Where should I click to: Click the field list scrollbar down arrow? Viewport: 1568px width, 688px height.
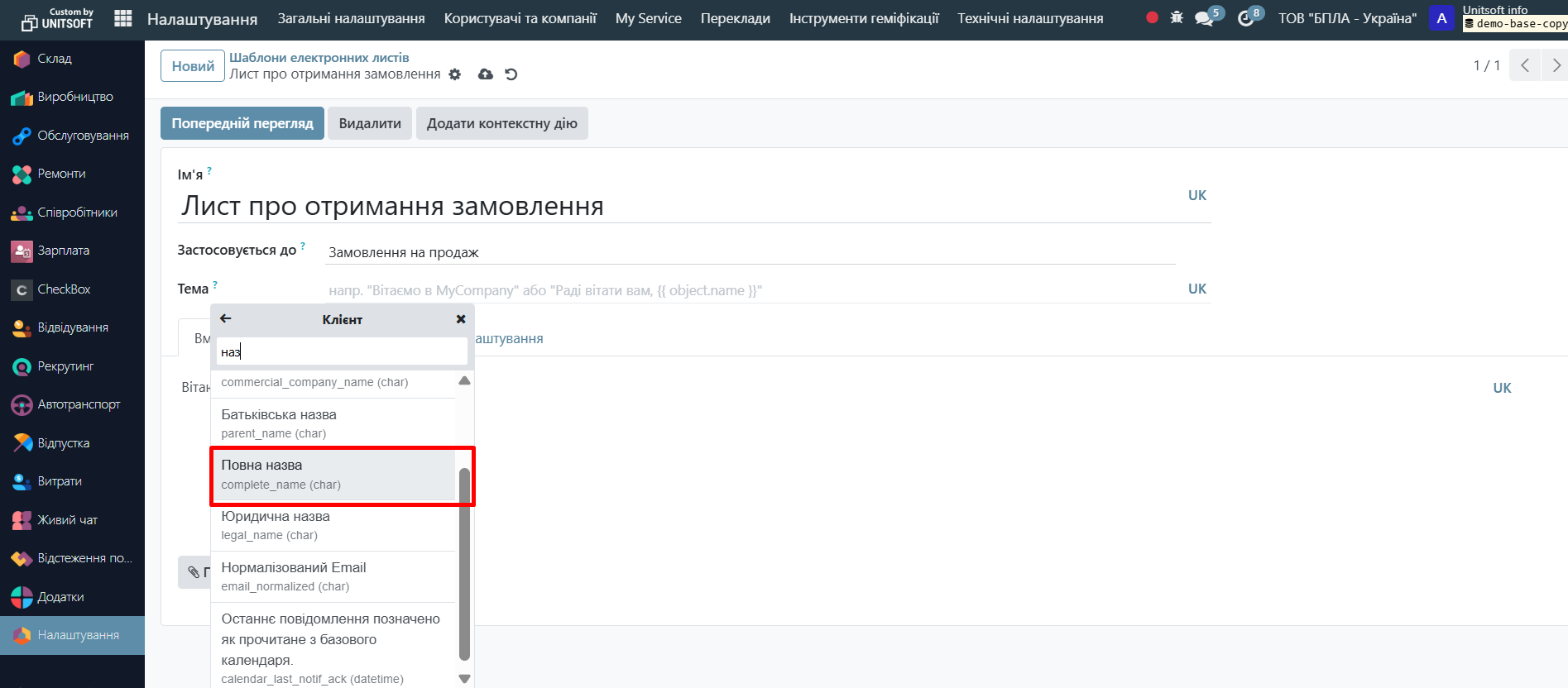click(x=464, y=679)
